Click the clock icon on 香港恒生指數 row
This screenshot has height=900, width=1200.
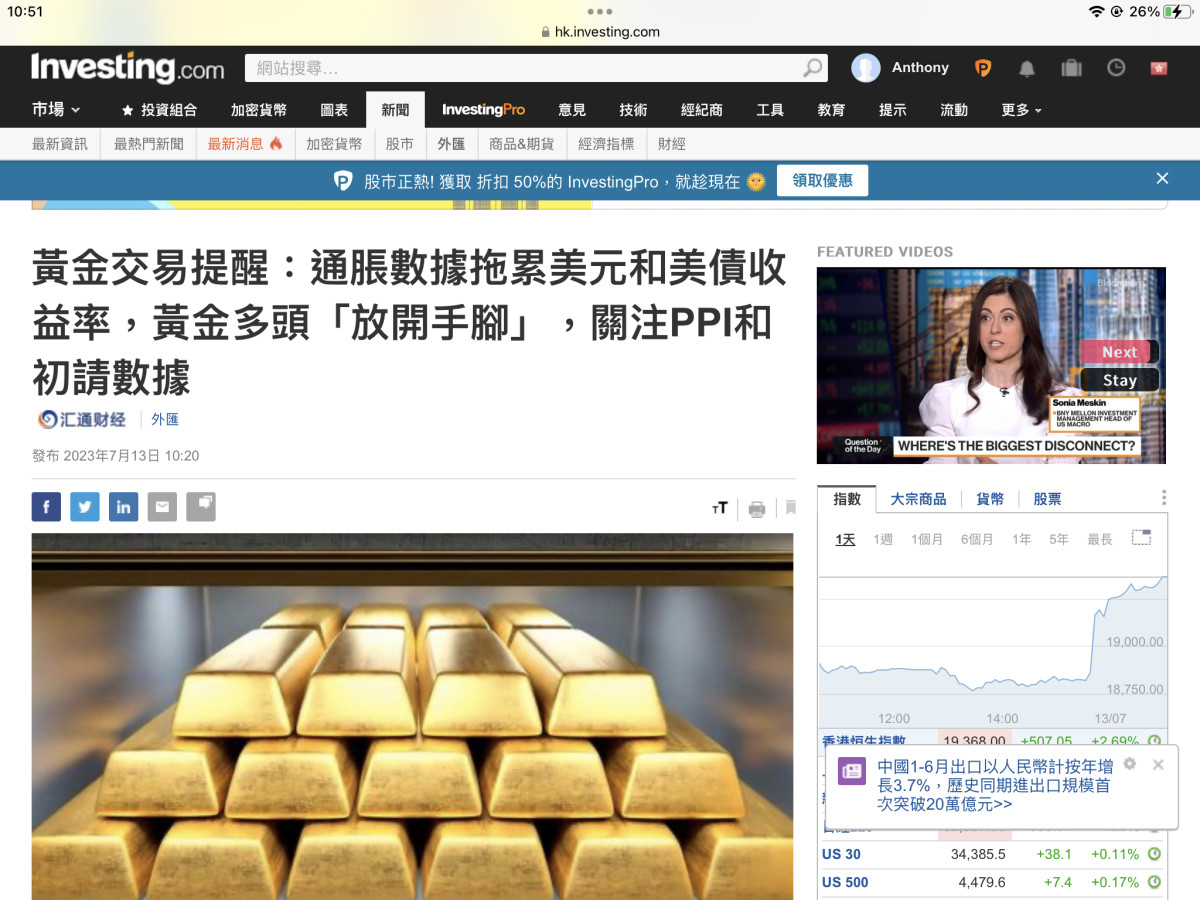pyautogui.click(x=1154, y=741)
